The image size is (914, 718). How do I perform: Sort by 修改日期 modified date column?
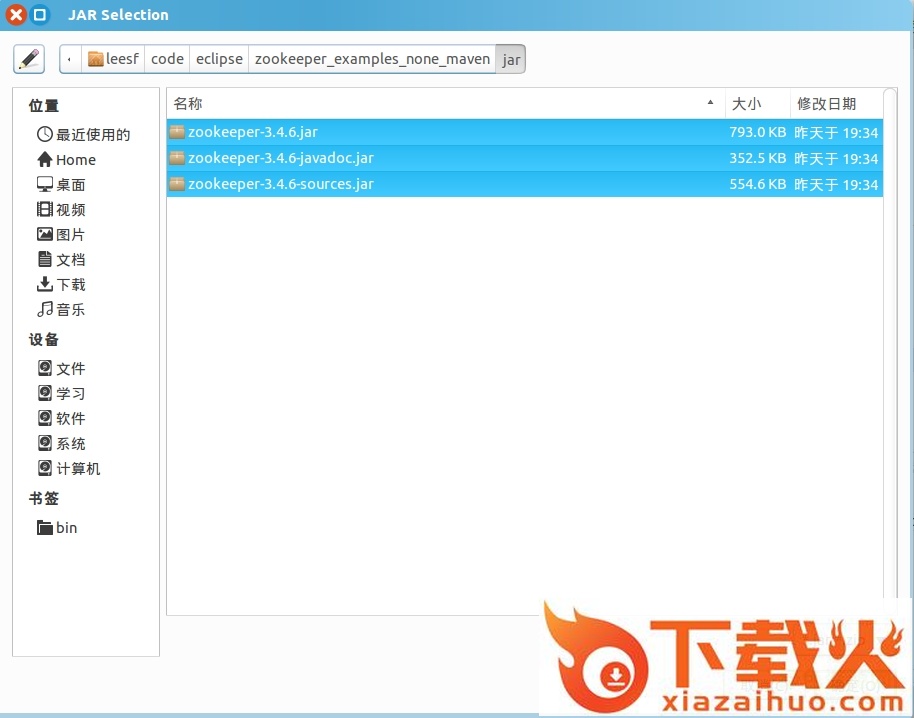point(826,104)
